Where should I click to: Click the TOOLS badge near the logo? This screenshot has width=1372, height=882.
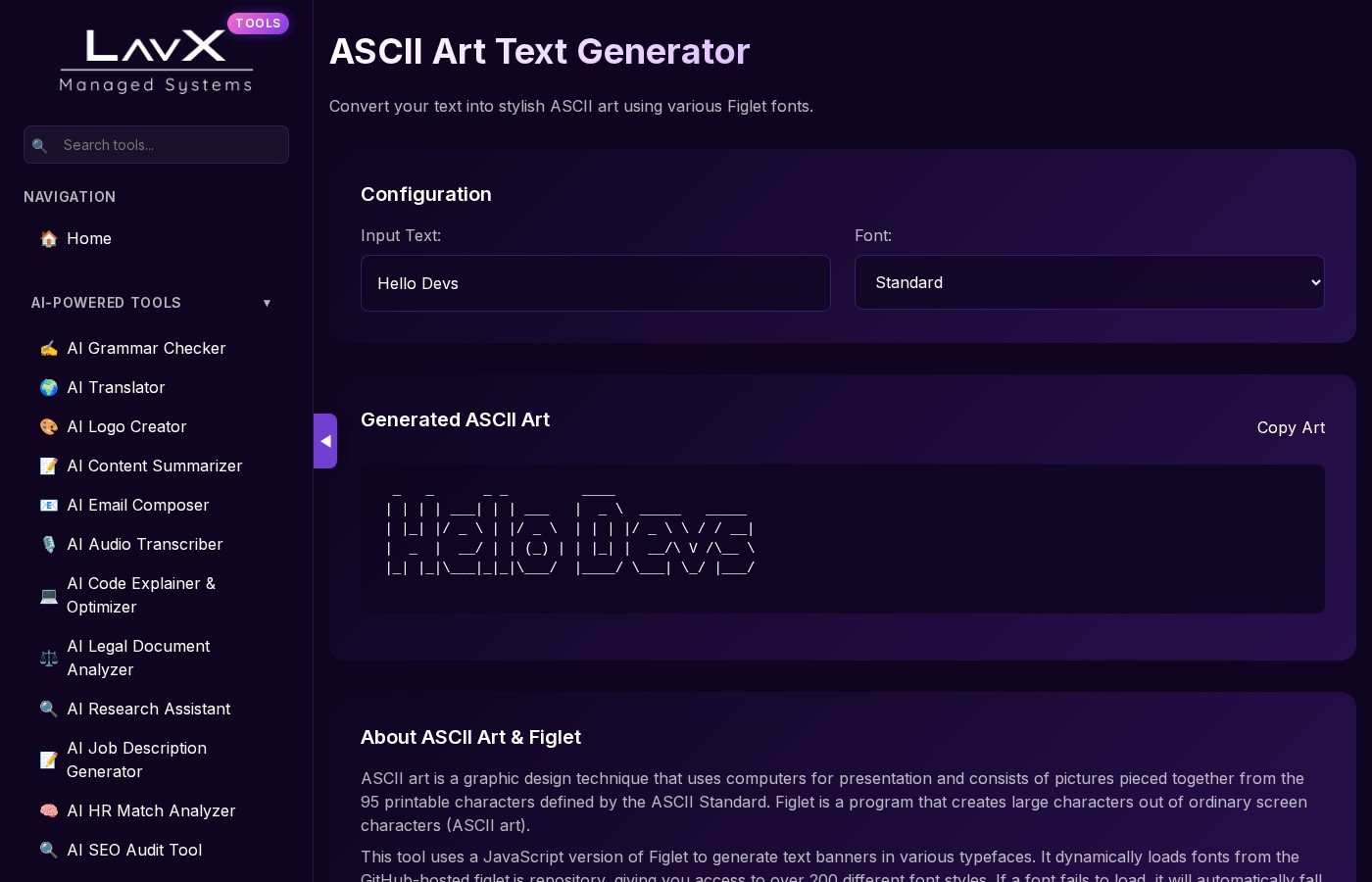click(x=258, y=23)
